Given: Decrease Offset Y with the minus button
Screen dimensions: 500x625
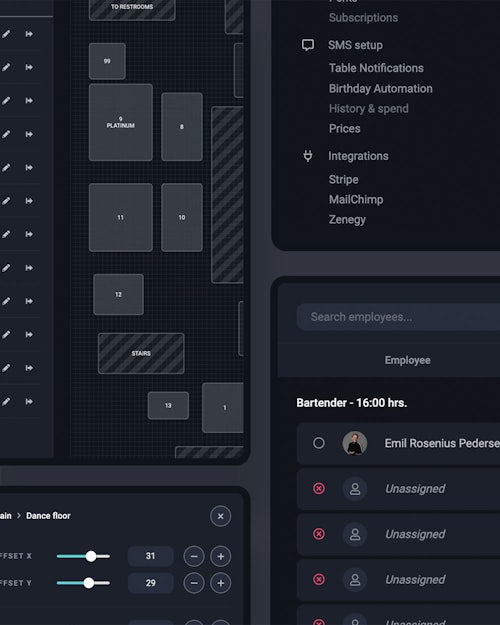Looking at the screenshot, I should (194, 583).
